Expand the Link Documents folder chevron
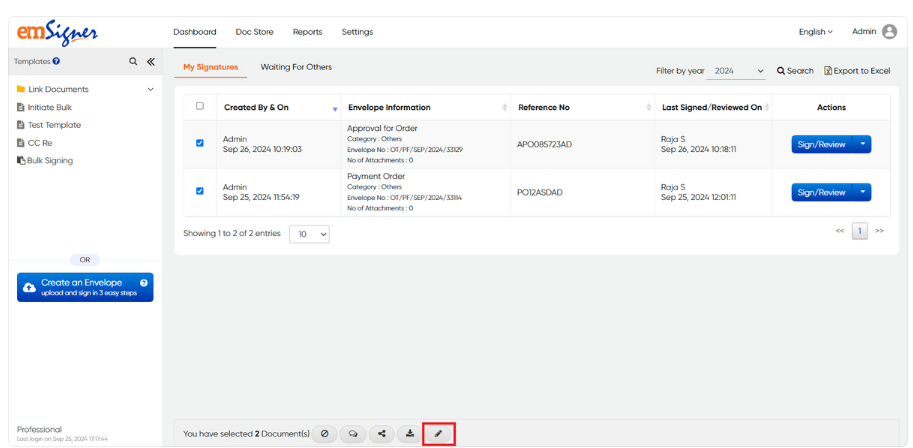913x448 pixels. tap(150, 90)
